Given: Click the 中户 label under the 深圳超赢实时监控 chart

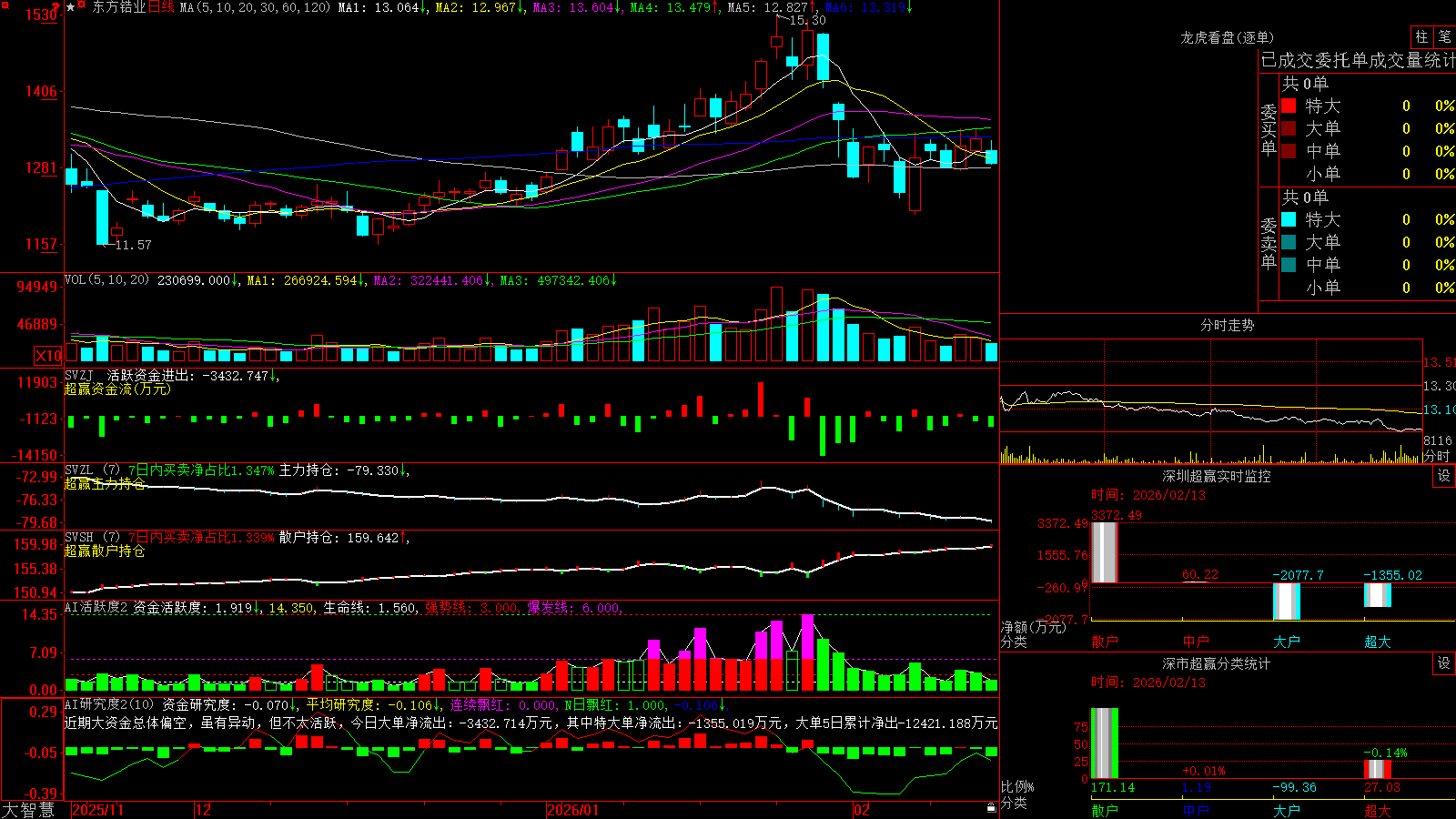Looking at the screenshot, I should (1195, 642).
